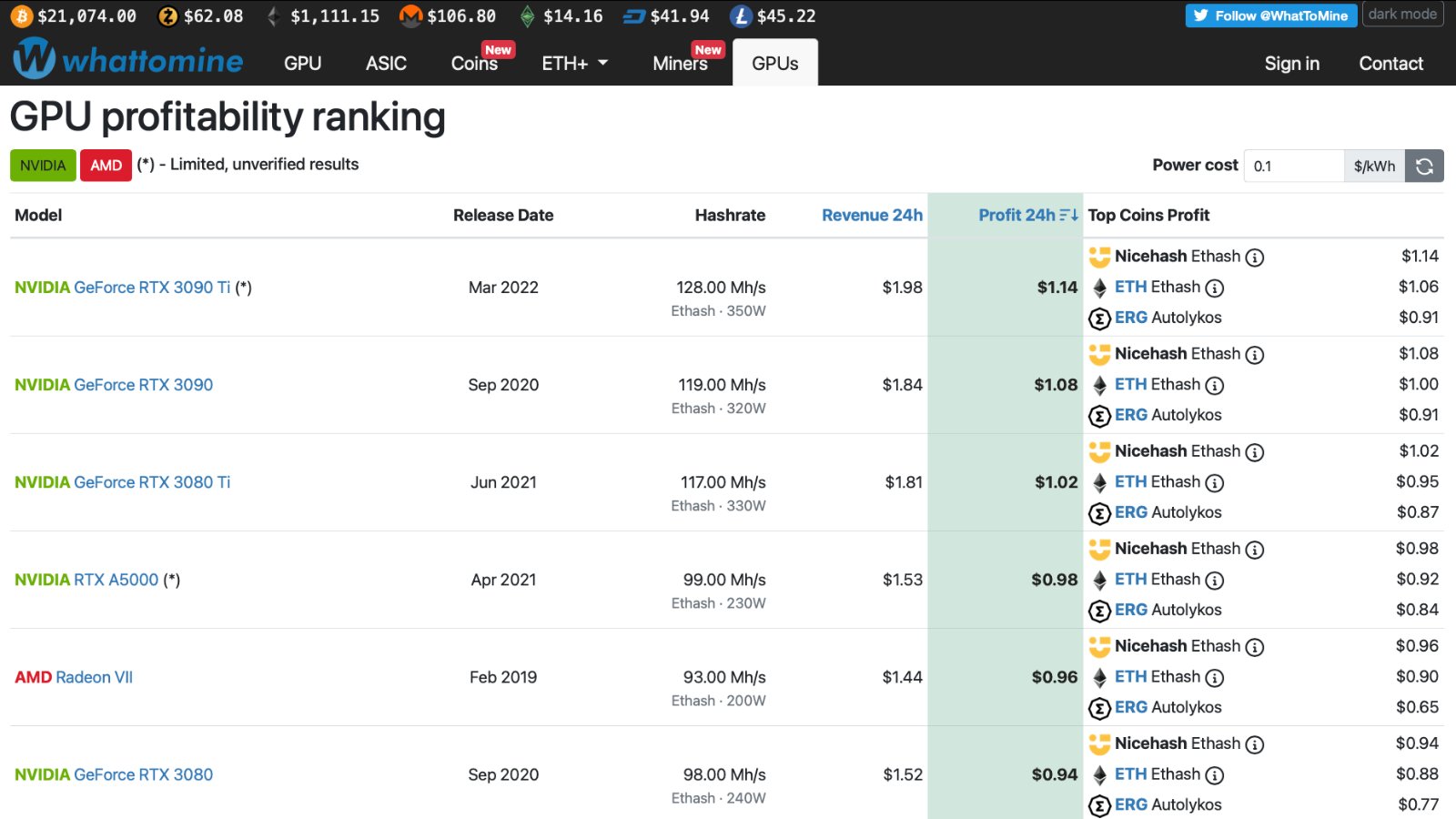
Task: Click the Feb 2019 release date
Action: pyautogui.click(x=503, y=677)
